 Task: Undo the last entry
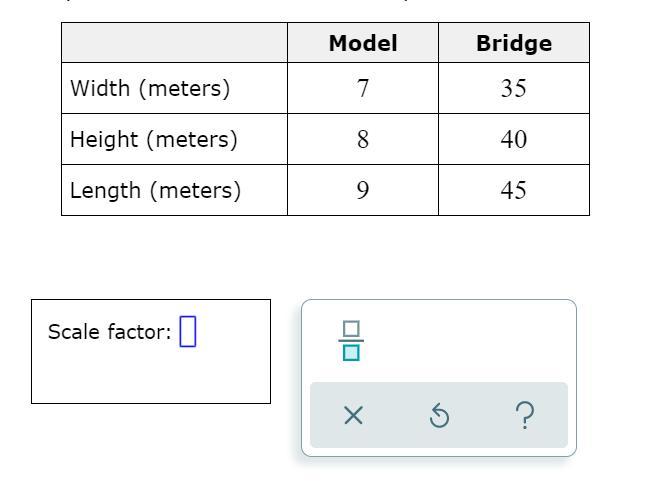pos(439,415)
